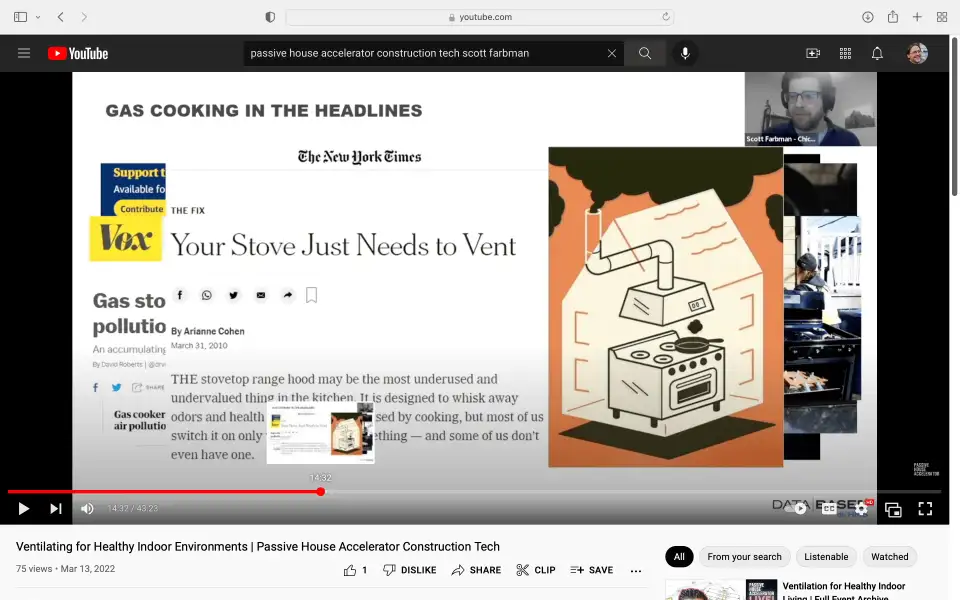Mute the video volume
The width and height of the screenshot is (960, 600).
pyautogui.click(x=87, y=509)
